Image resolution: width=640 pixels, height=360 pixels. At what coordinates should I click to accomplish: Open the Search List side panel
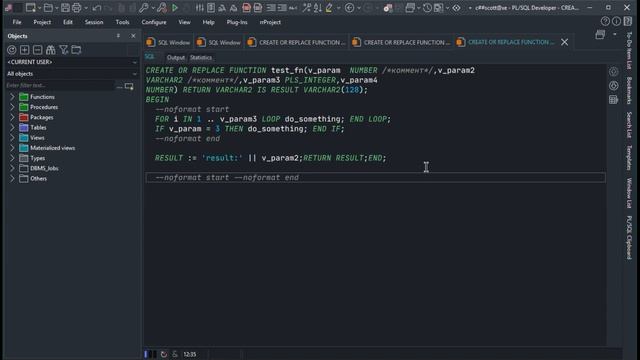[x=629, y=125]
